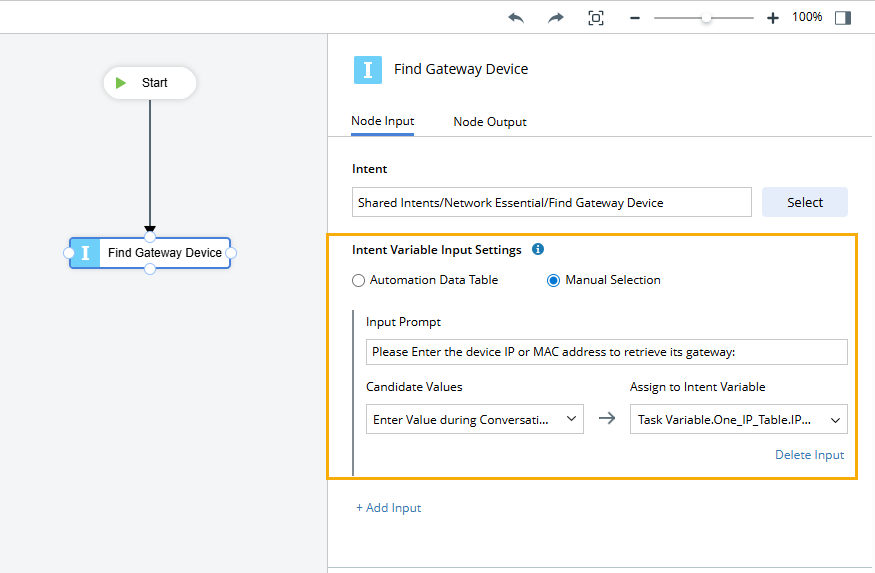This screenshot has height=573, width=875.
Task: Select the Manual Selection radio button
Action: coord(553,280)
